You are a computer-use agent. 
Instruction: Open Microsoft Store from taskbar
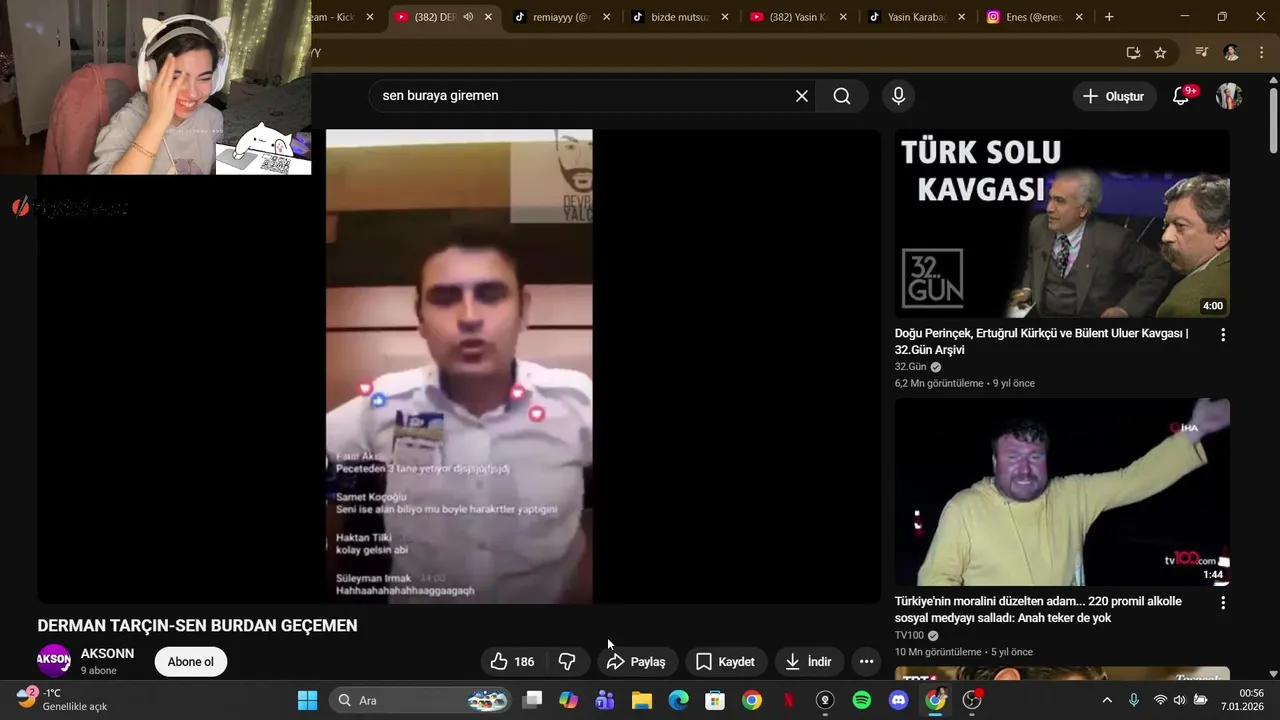[x=715, y=700]
